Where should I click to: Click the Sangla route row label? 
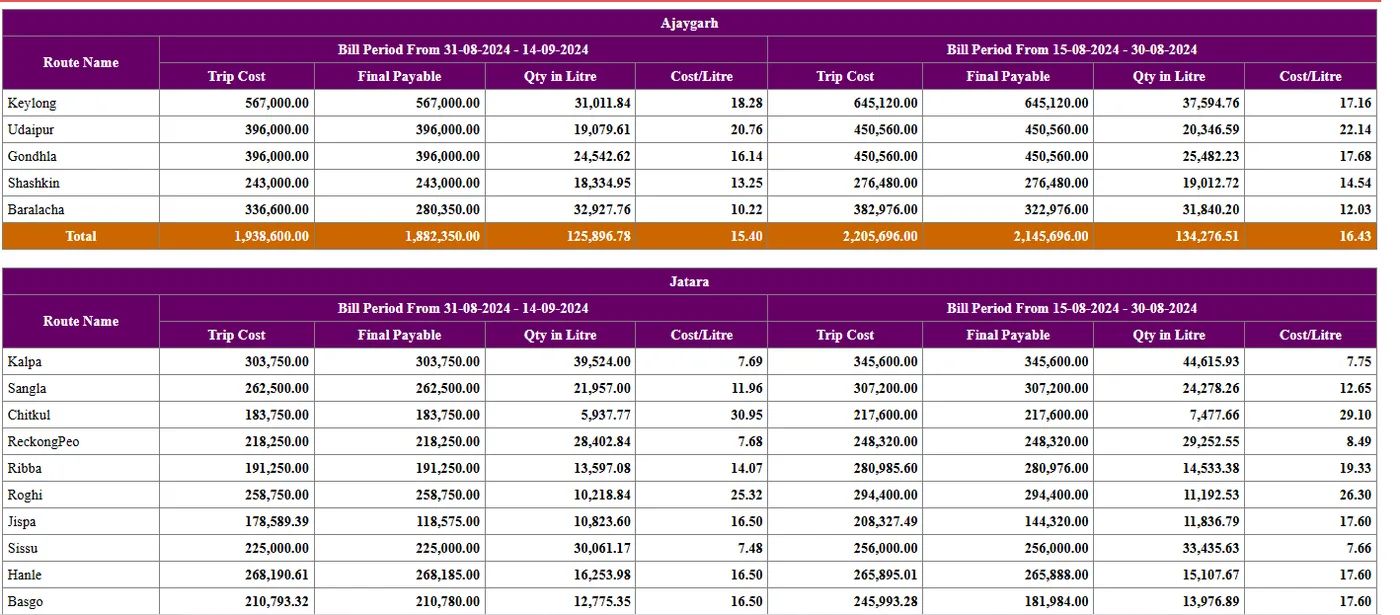(x=27, y=388)
